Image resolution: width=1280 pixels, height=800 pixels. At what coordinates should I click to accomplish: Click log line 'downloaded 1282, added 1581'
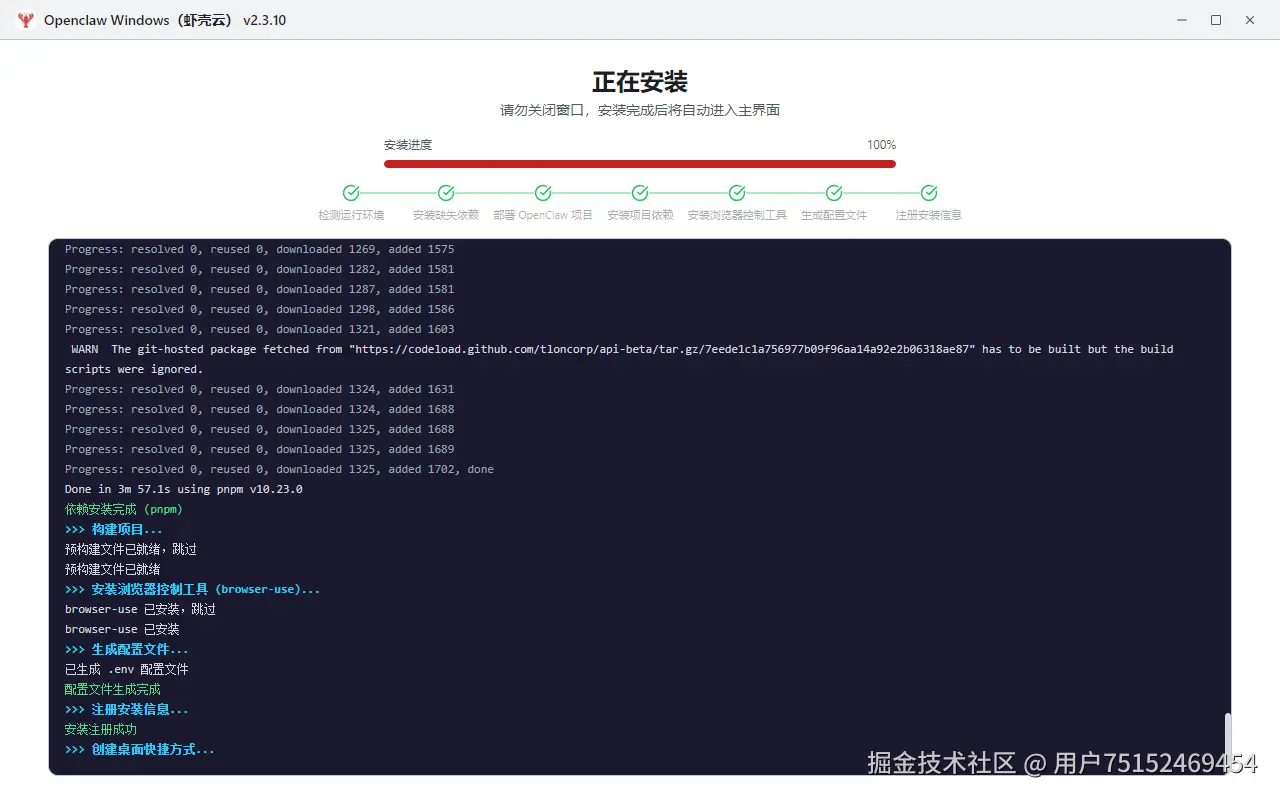[260, 269]
